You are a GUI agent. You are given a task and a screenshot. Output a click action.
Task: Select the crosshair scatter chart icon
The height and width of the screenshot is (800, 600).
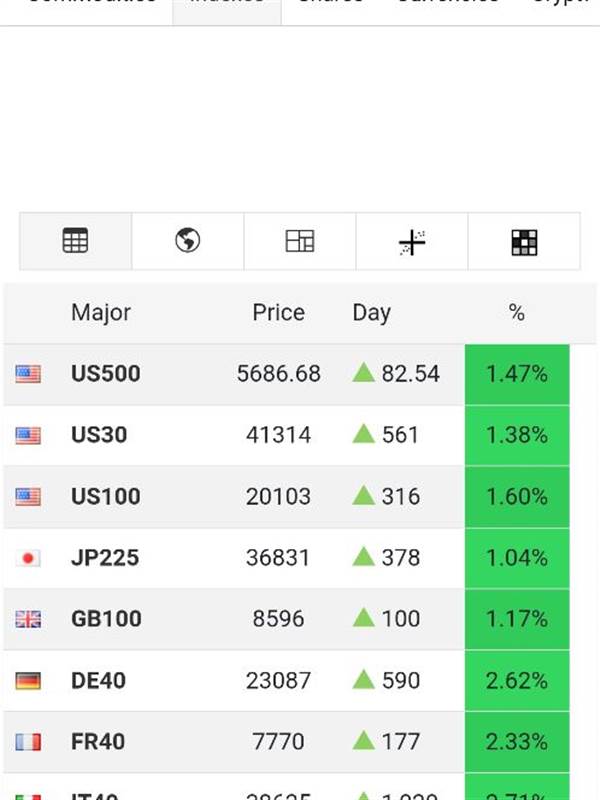411,241
